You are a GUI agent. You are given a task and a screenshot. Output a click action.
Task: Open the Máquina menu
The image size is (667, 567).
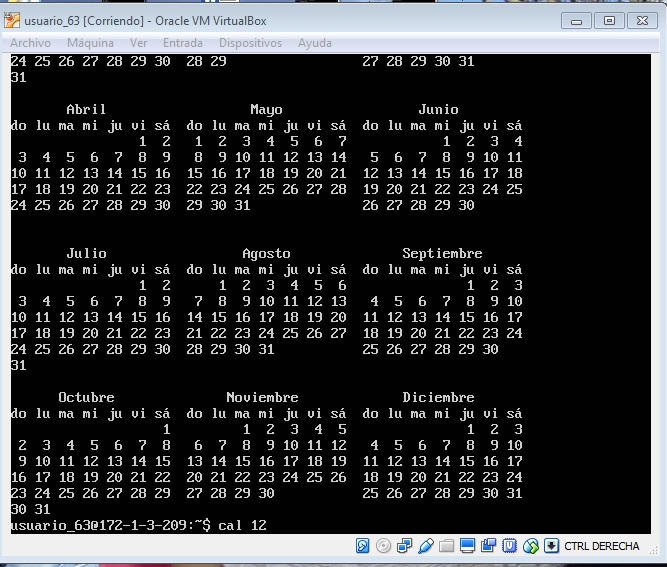(x=90, y=43)
